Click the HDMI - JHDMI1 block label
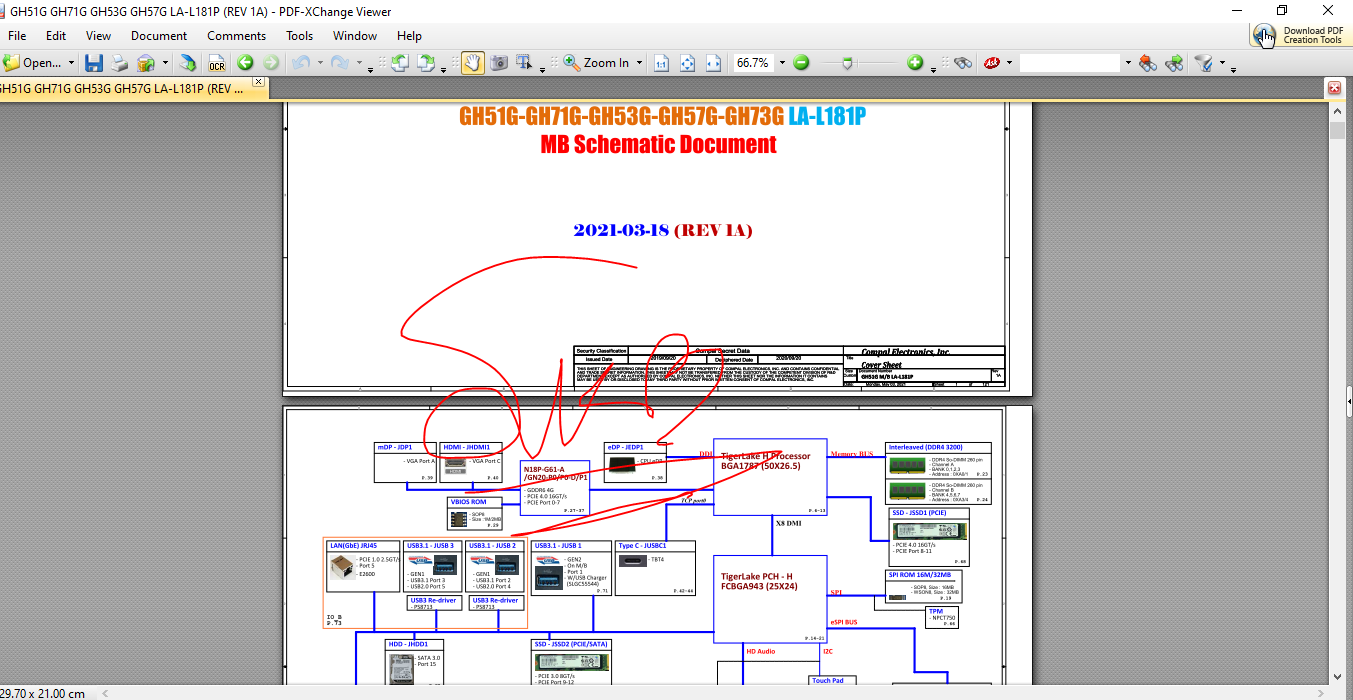The width and height of the screenshot is (1353, 700). 467,447
